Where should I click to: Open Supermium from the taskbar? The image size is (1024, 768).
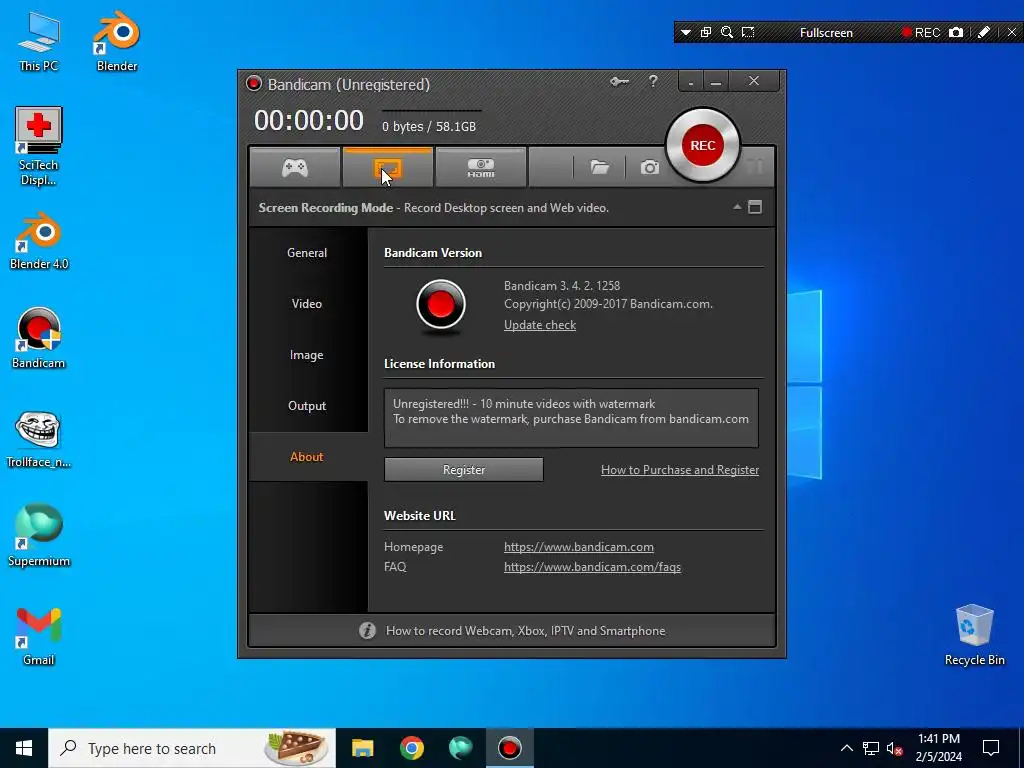pyautogui.click(x=460, y=748)
